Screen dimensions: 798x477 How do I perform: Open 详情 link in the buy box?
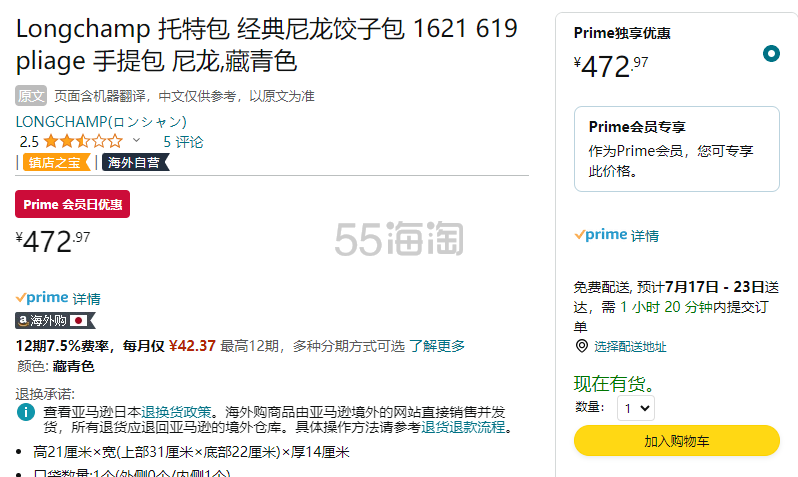[x=645, y=236]
